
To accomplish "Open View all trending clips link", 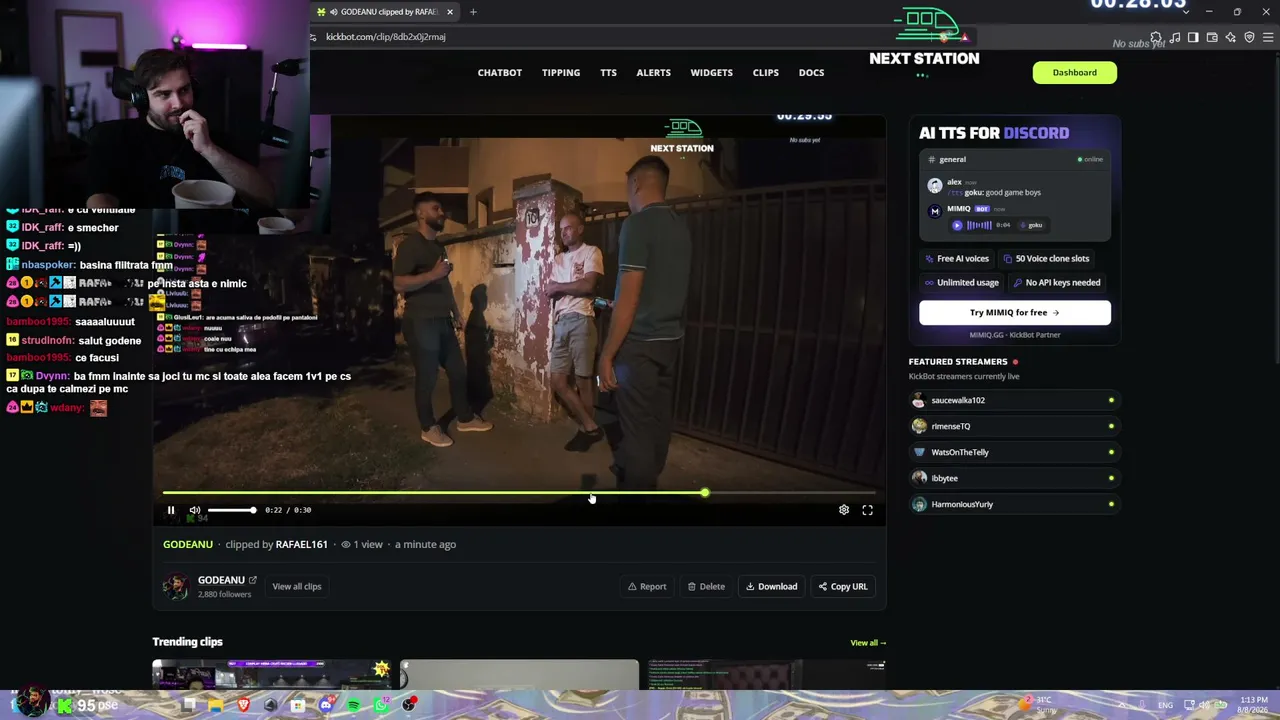I will (868, 643).
